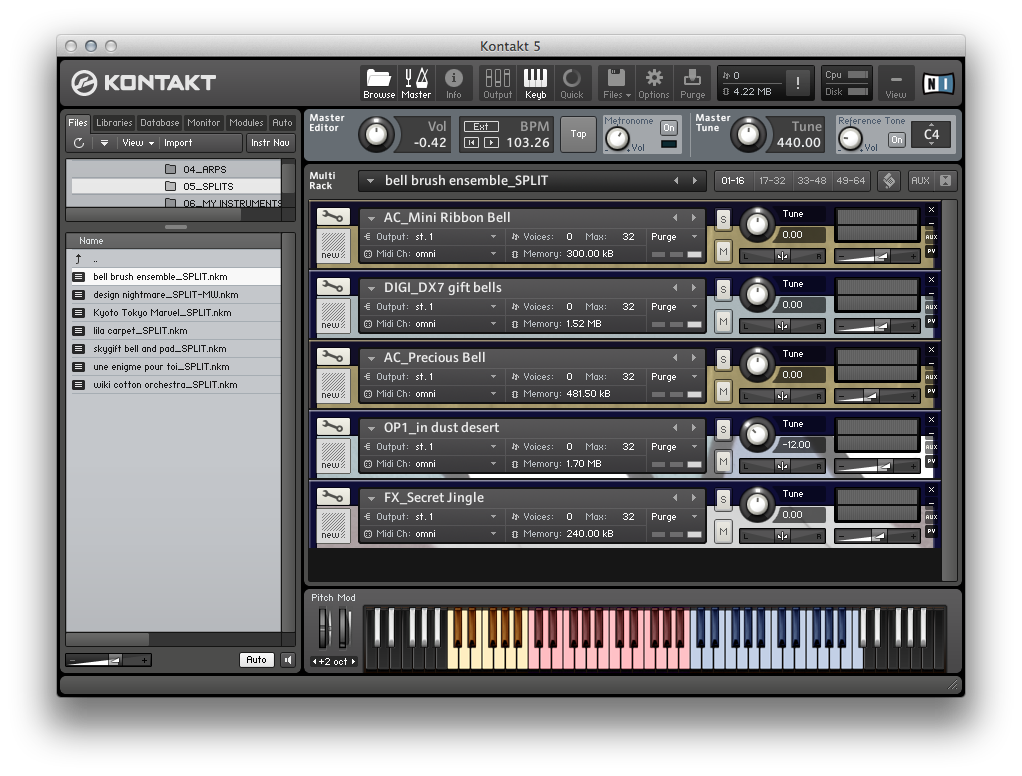Open FX_Secret Jingle Output dropdown
The height and width of the screenshot is (776, 1022).
click(493, 516)
